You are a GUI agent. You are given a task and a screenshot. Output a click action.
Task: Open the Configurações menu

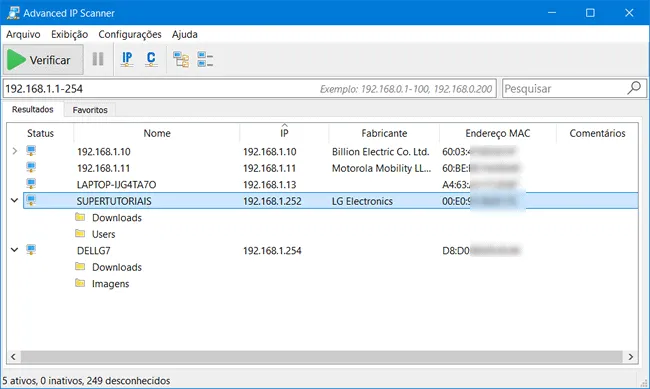[130, 34]
